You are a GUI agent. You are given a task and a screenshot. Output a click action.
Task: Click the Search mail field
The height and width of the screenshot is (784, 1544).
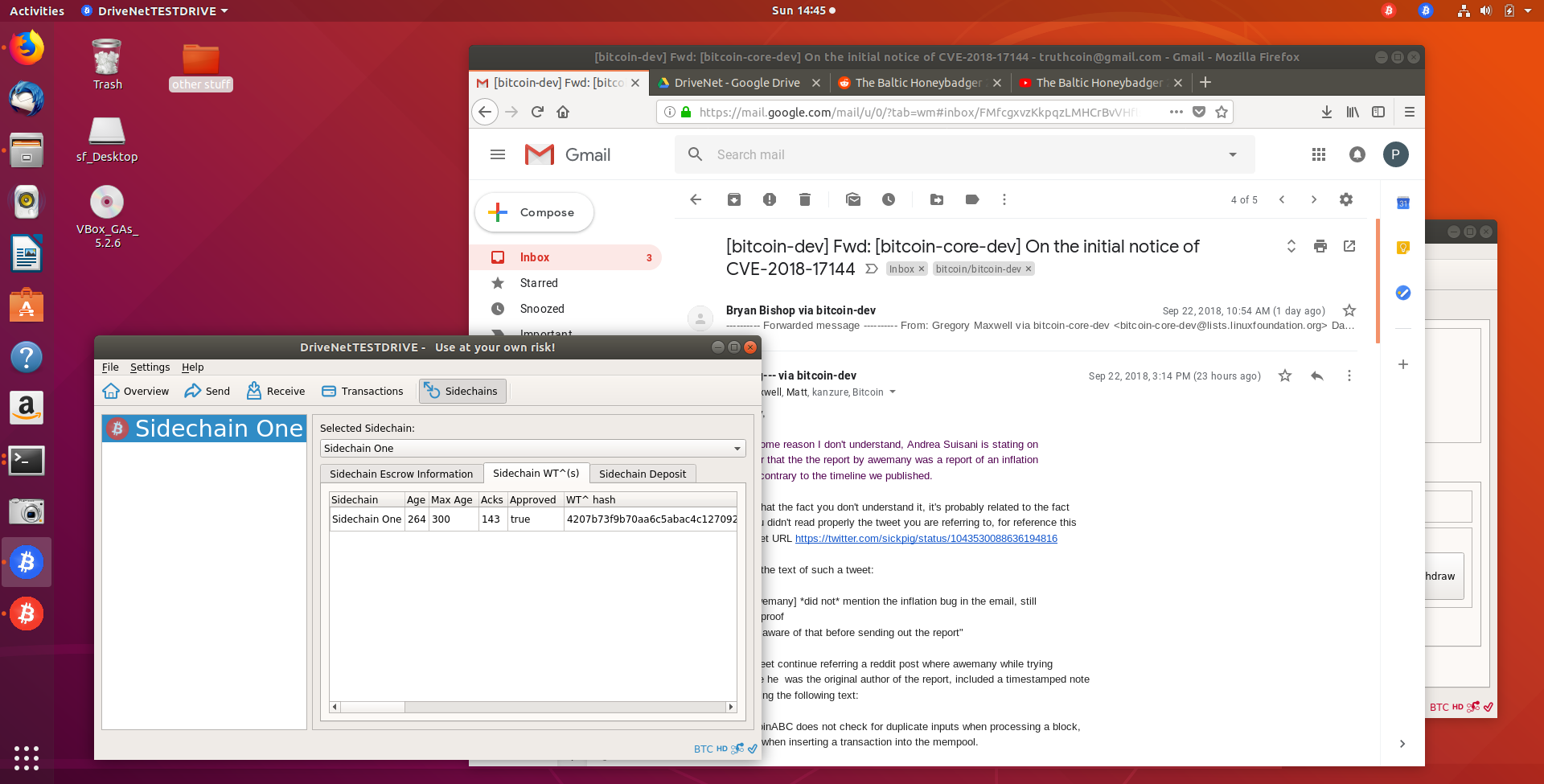(965, 154)
